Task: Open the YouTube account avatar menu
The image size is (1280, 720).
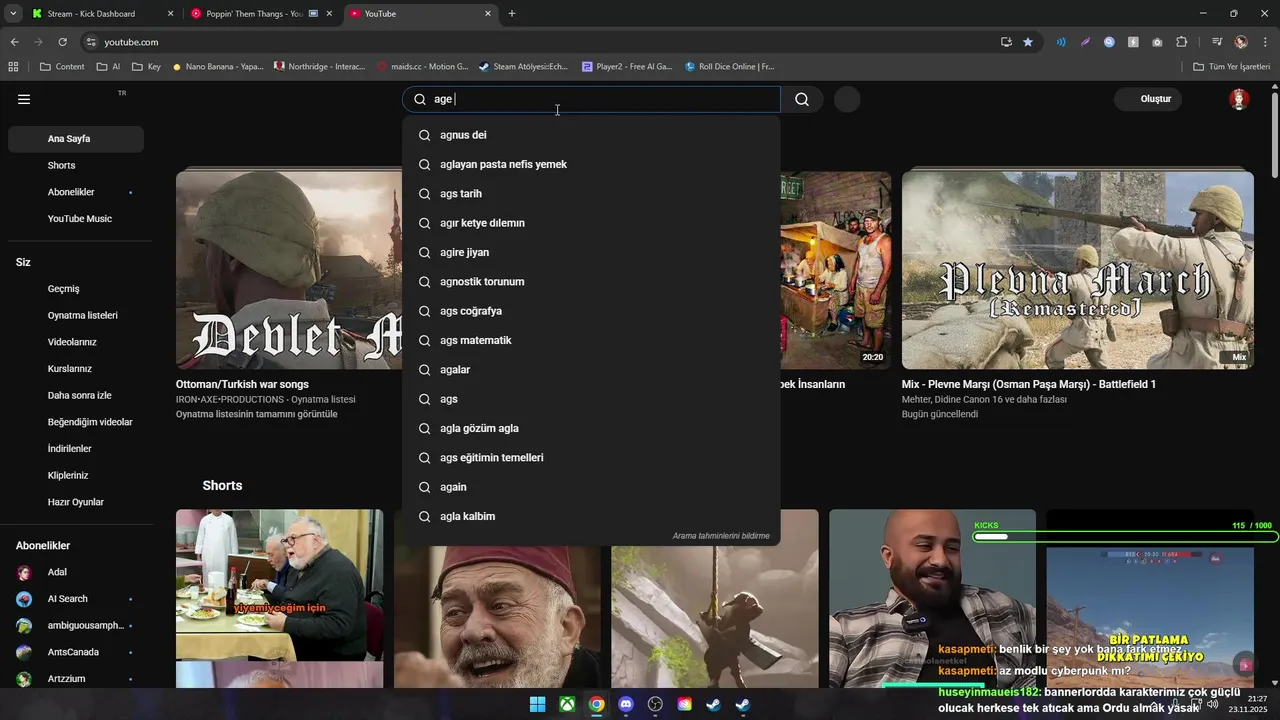Action: [1239, 99]
